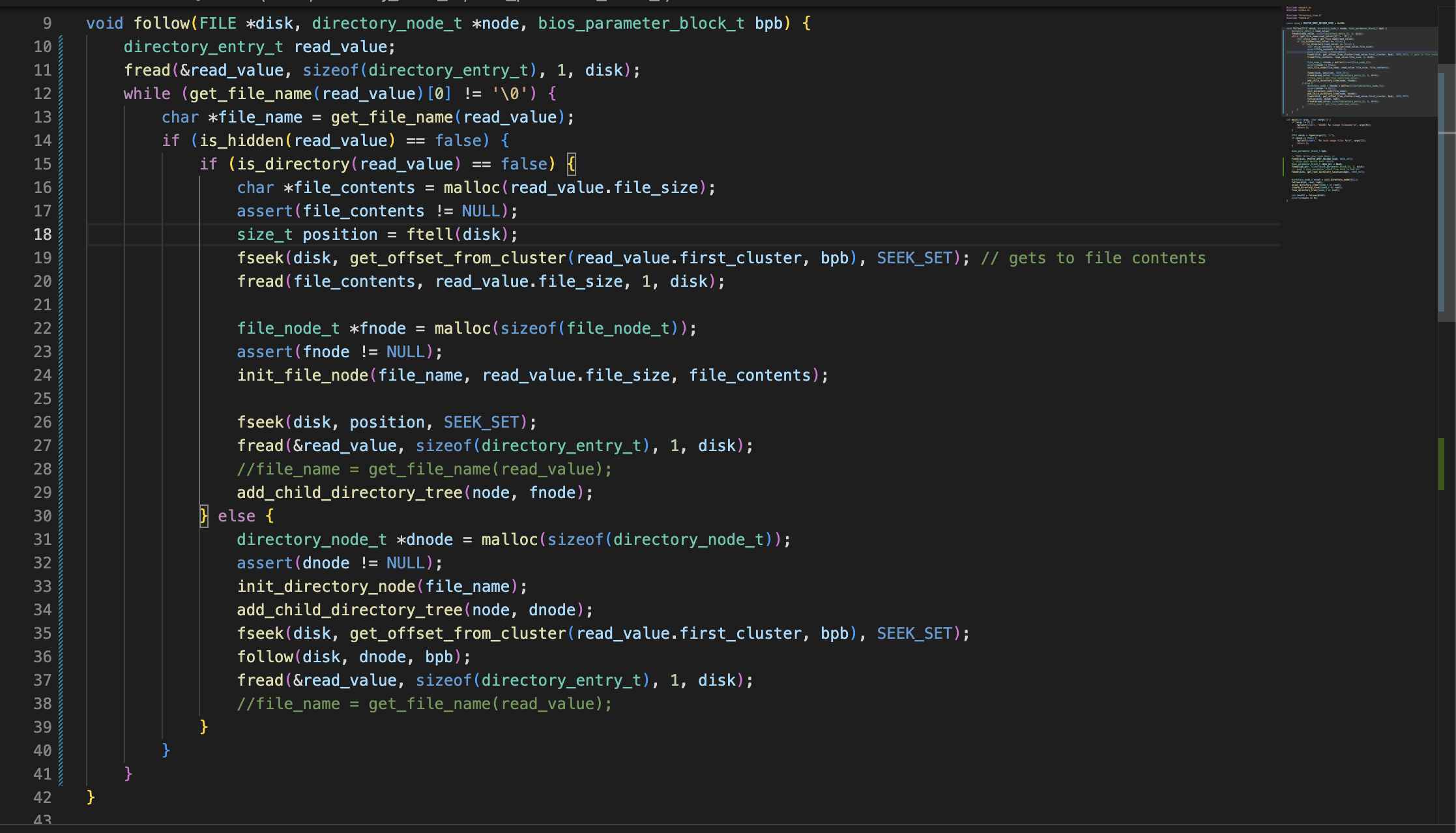The width and height of the screenshot is (1456, 833).
Task: Click the green marker in the overview ruler
Action: [1442, 464]
